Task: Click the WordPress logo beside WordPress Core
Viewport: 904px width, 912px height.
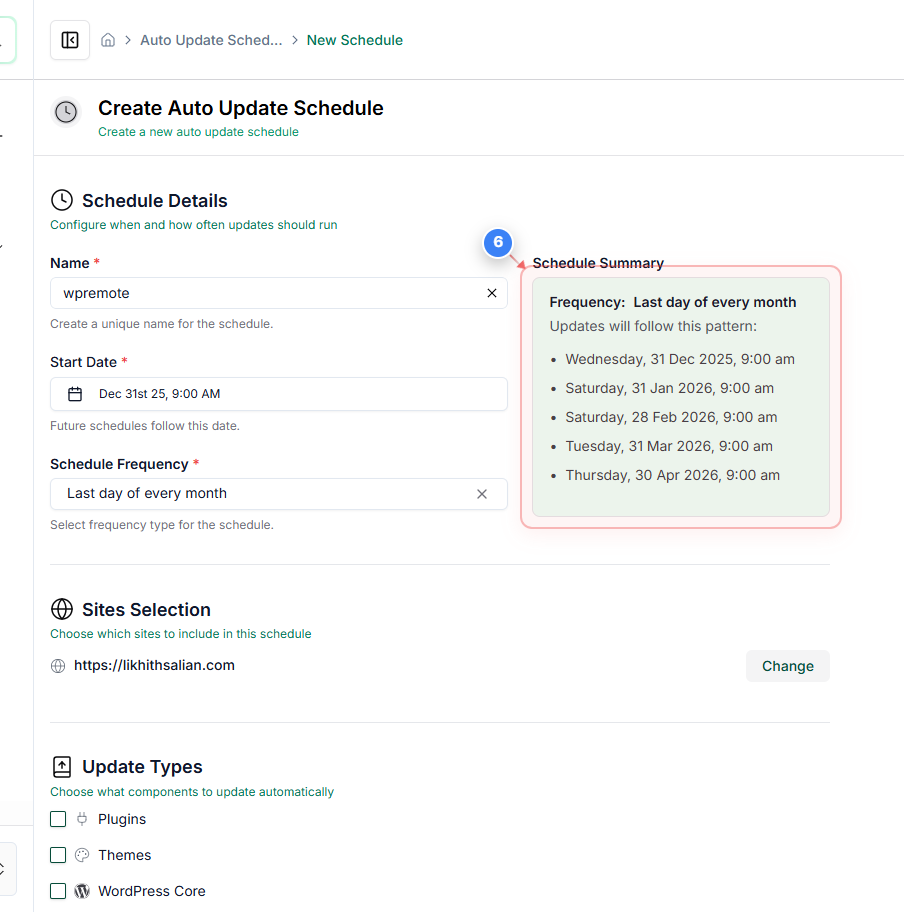Action: tap(82, 890)
